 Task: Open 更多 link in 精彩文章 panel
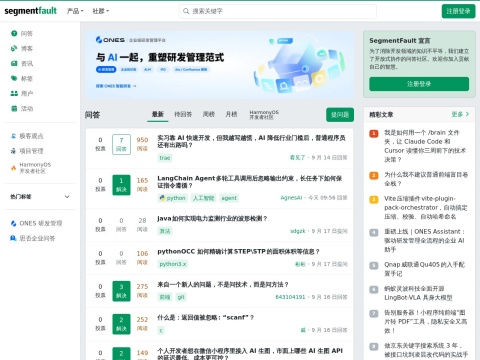point(460,114)
